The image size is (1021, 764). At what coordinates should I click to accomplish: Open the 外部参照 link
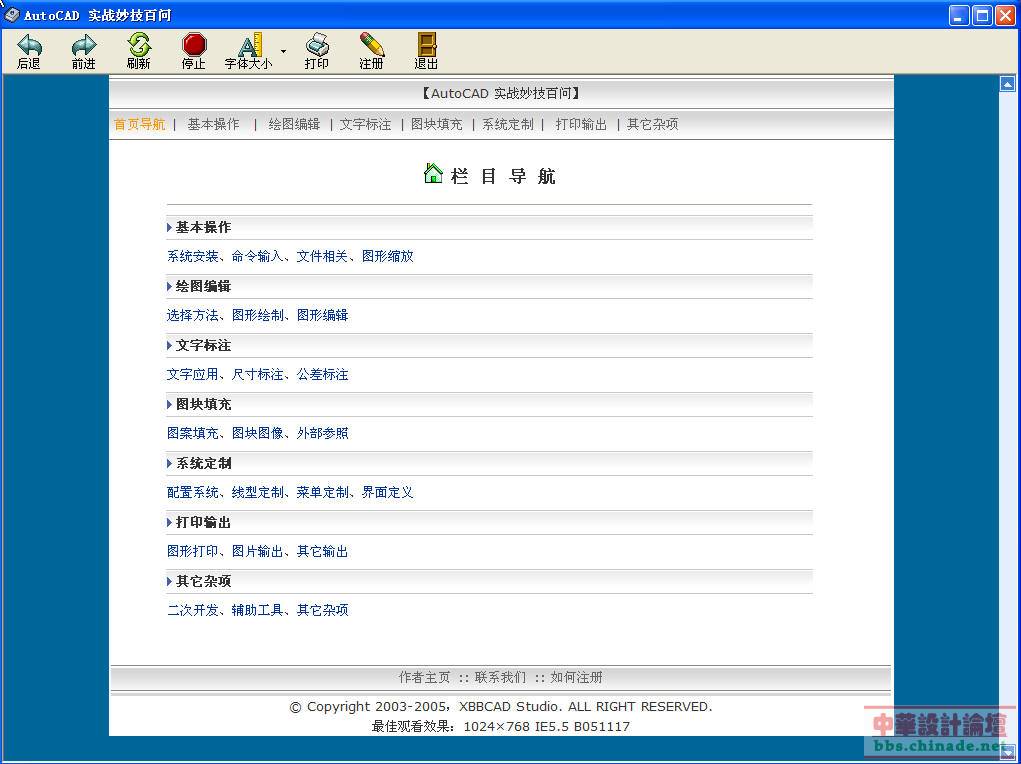322,433
